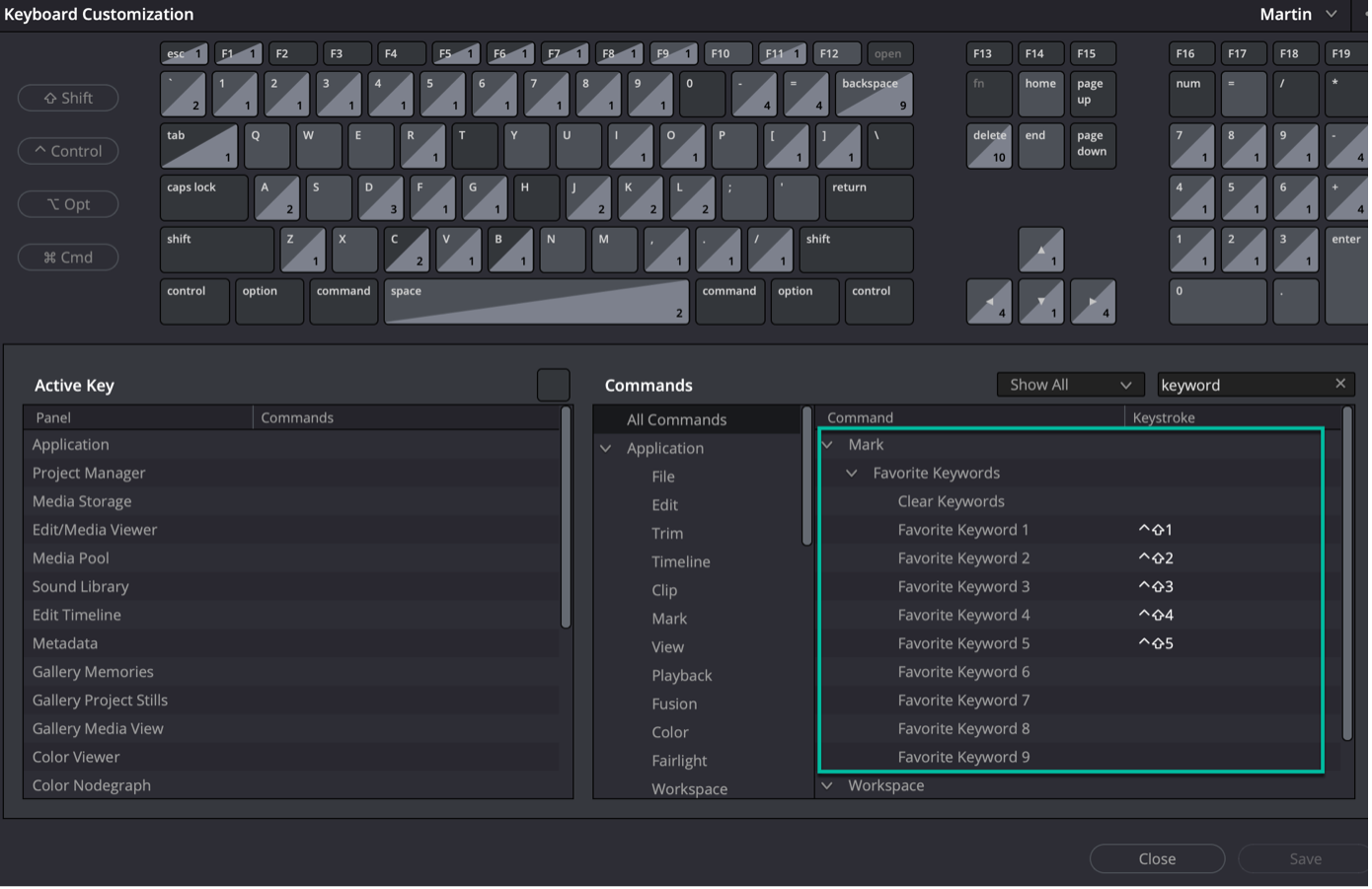
Task: Click the down arrow key on virtual keyboard
Action: 1040,302
